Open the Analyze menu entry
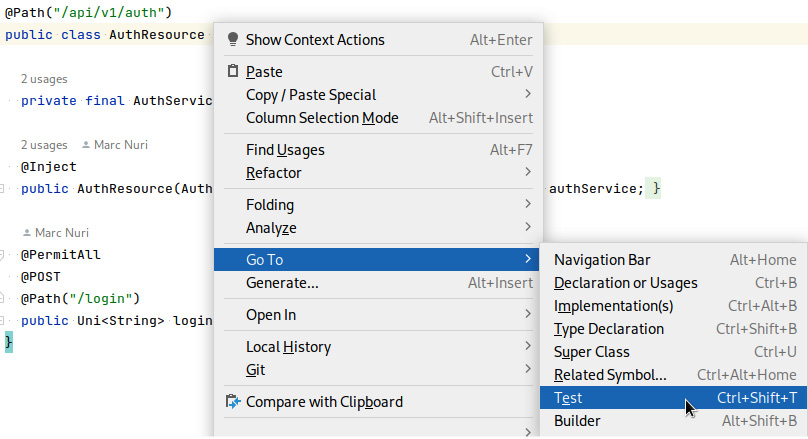Image resolution: width=808 pixels, height=439 pixels. [378, 228]
